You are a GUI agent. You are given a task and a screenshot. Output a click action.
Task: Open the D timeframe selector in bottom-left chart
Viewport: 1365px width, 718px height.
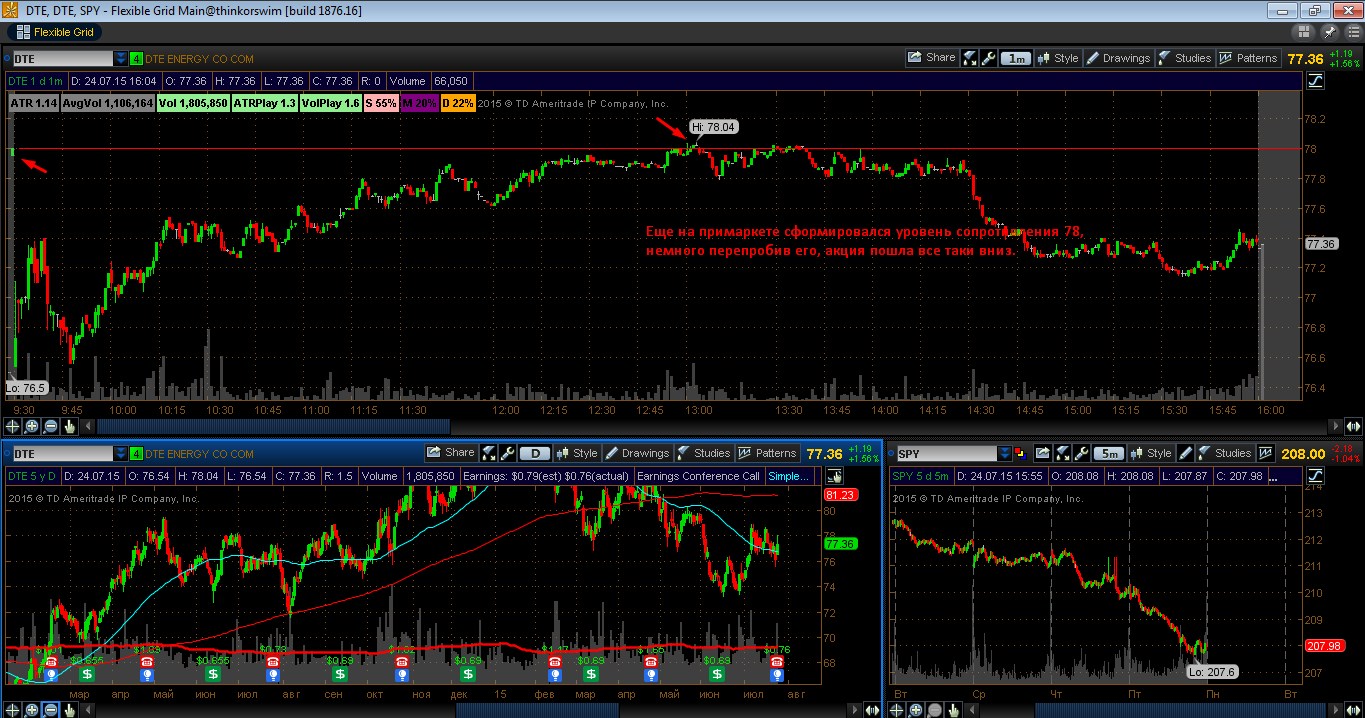tap(536, 453)
